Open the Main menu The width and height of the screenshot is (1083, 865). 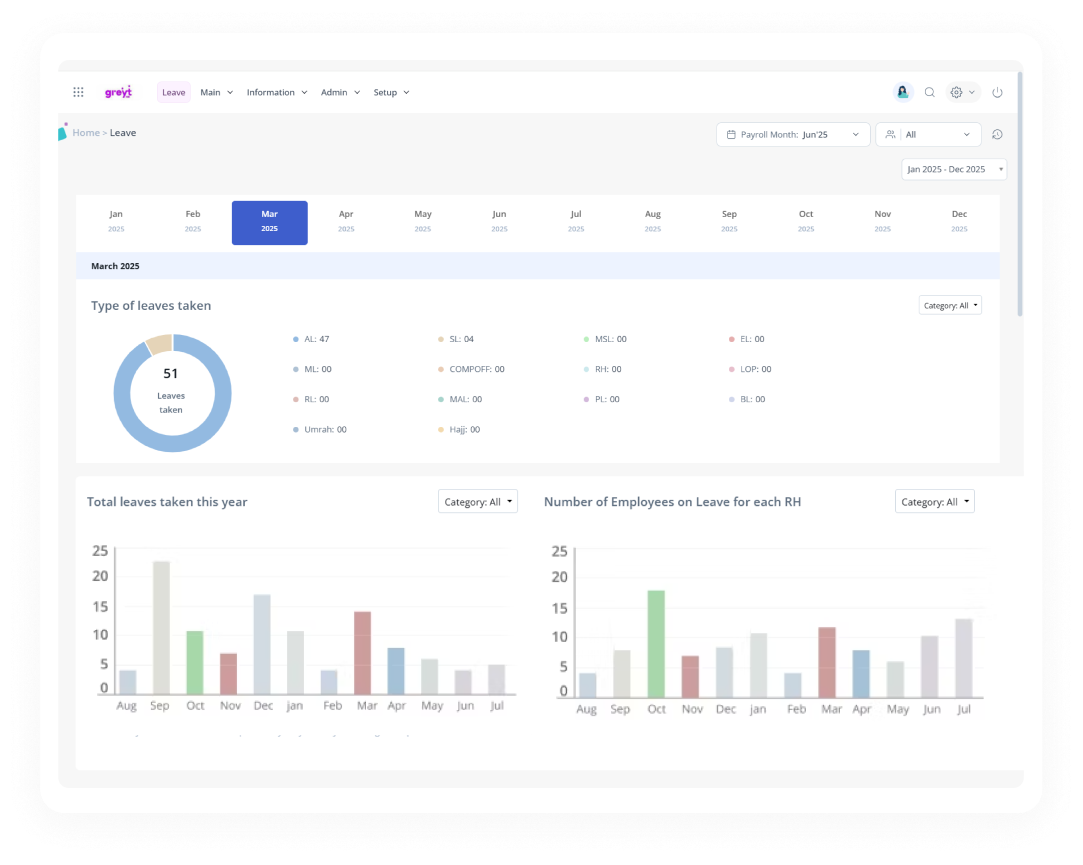(x=216, y=93)
